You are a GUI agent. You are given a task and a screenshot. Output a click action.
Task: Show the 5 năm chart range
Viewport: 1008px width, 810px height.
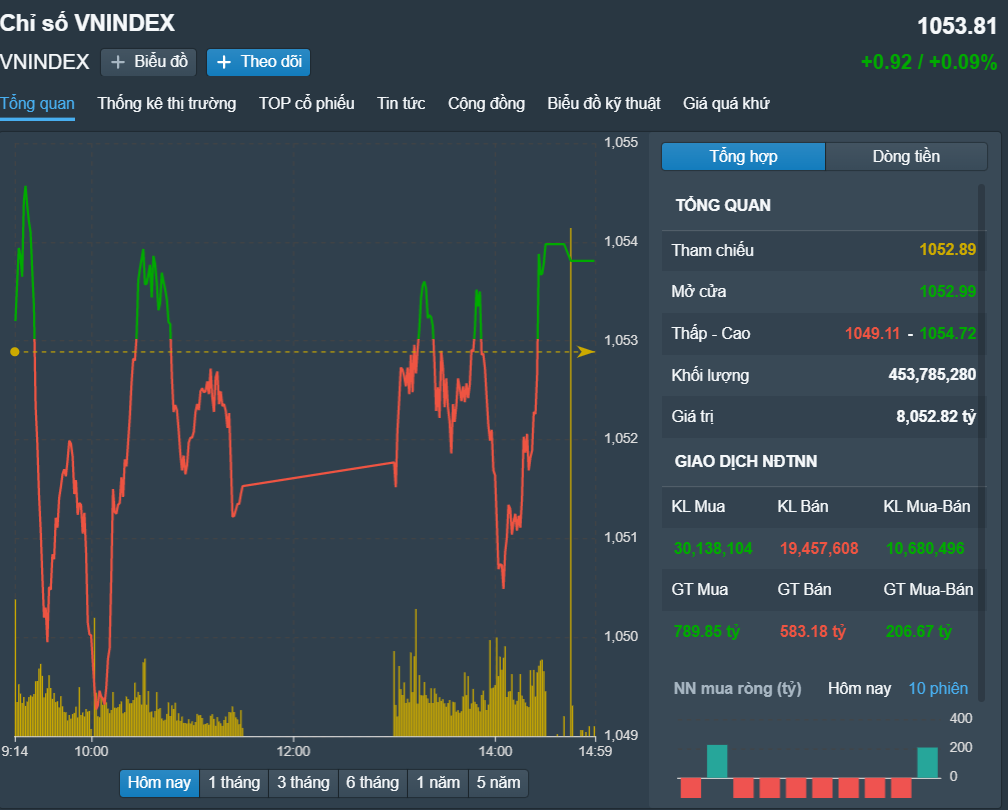click(x=498, y=782)
